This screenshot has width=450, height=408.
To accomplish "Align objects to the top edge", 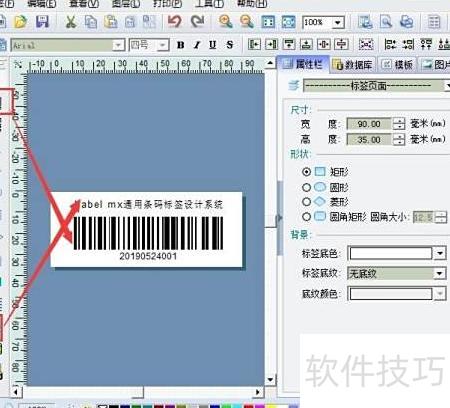I will (x=289, y=44).
